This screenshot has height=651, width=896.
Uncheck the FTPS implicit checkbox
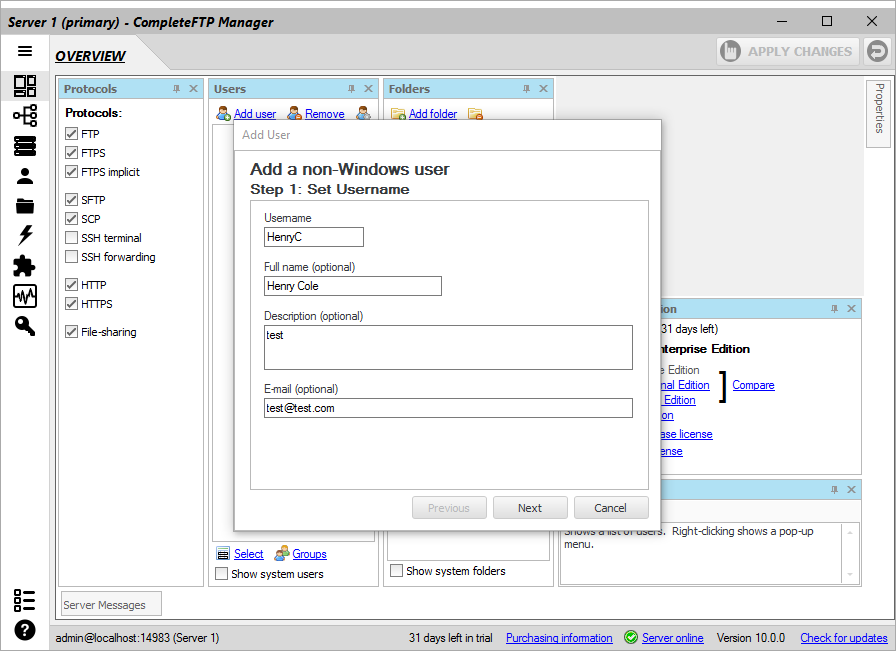coord(71,171)
